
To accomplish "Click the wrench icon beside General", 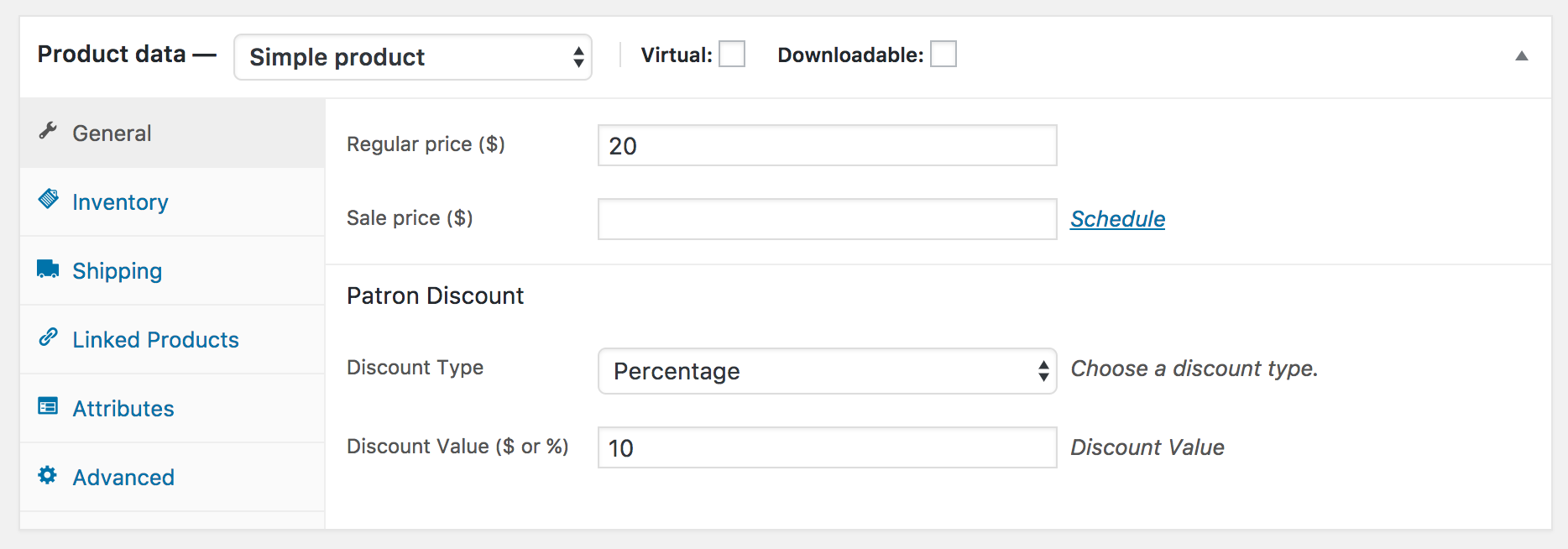I will 48,131.
